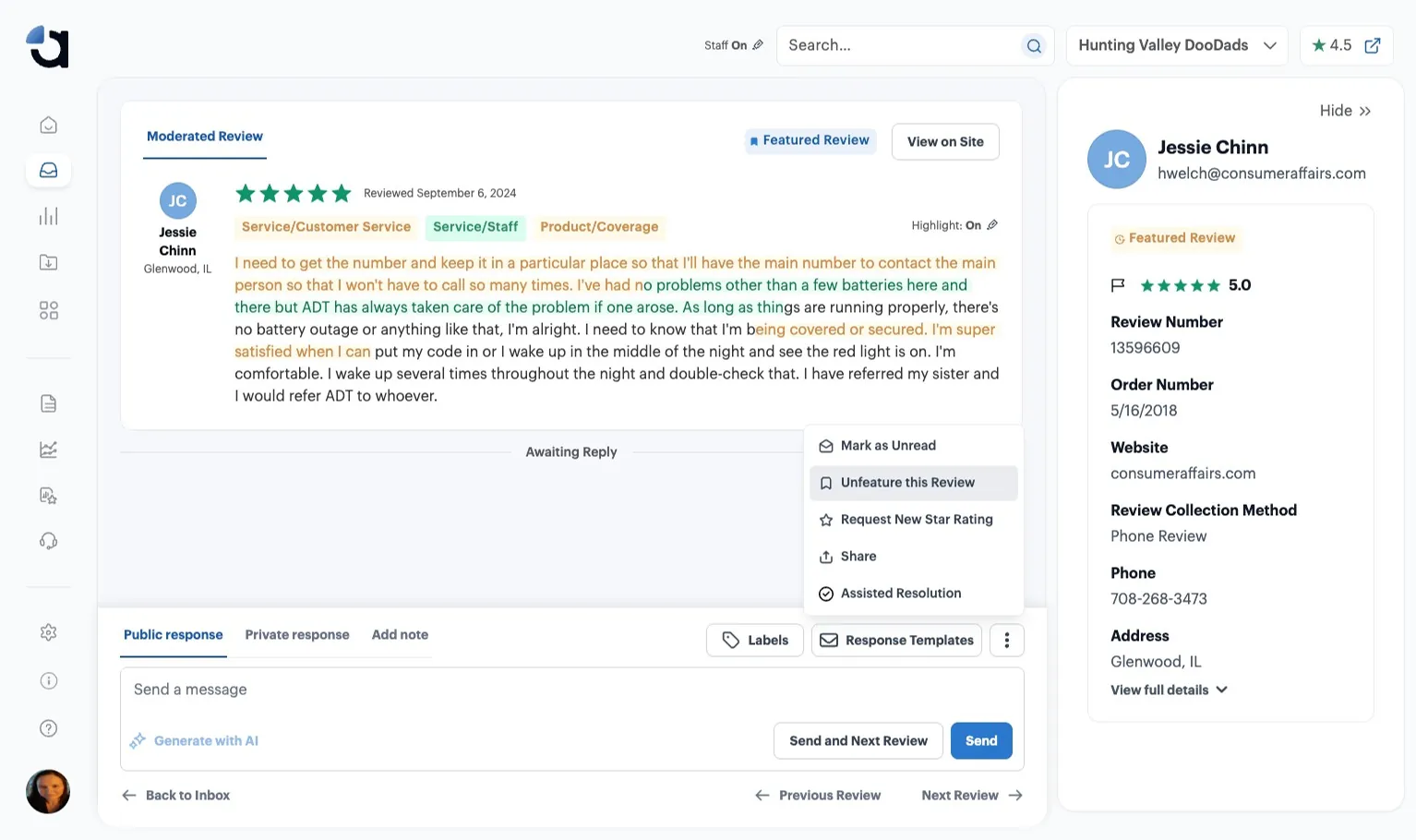
Task: Click Send and Next Review
Action: [x=858, y=740]
